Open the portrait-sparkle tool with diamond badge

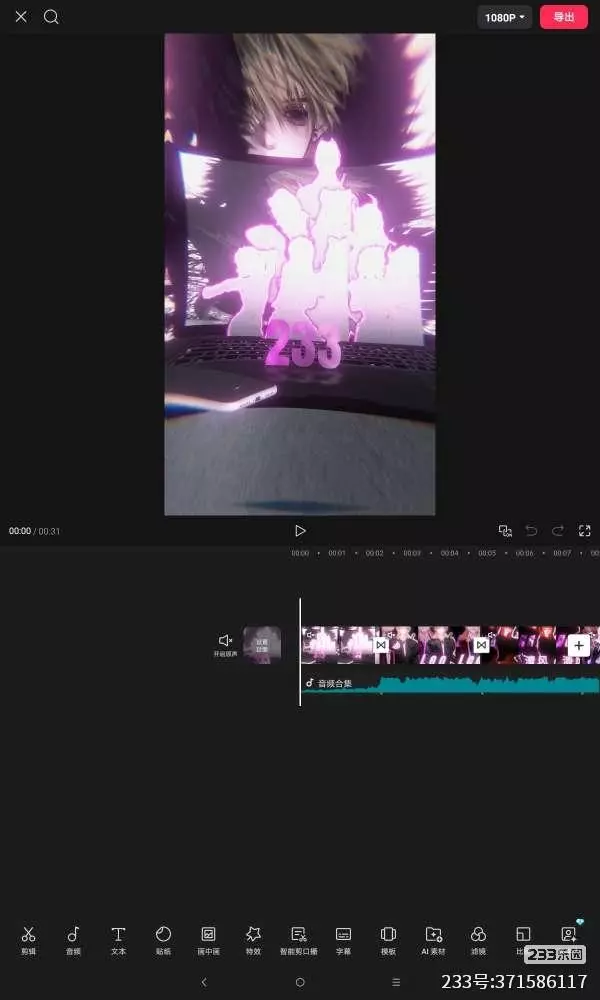569,934
